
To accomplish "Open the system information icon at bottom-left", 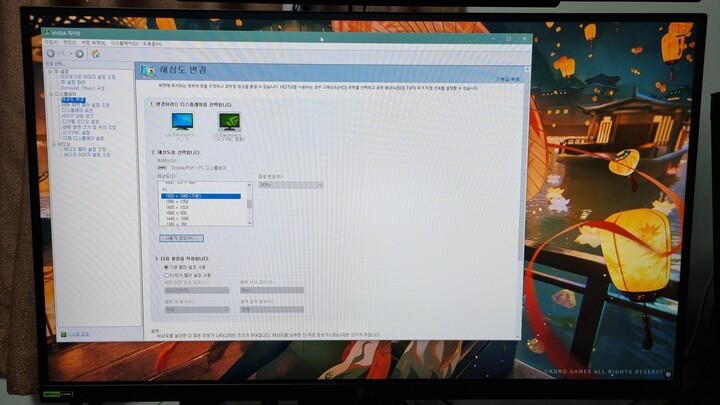I will pos(62,333).
